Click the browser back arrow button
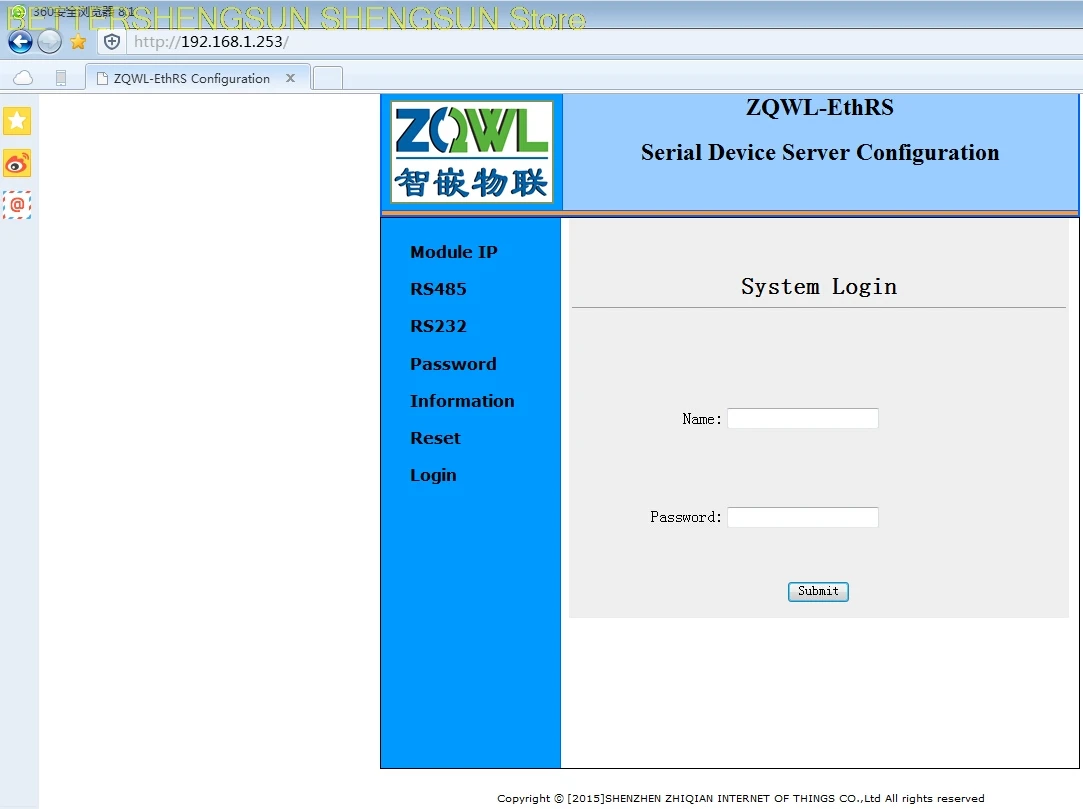The width and height of the screenshot is (1083, 809). pos(20,42)
